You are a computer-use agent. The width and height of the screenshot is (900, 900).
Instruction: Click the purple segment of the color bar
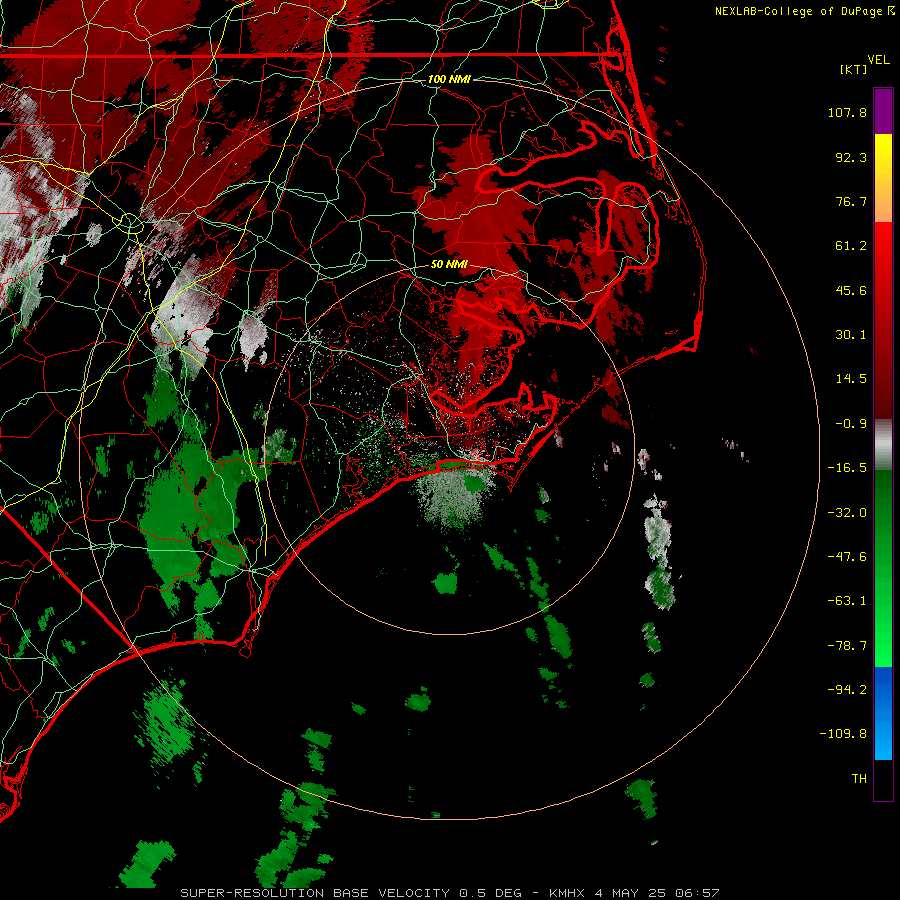(883, 112)
